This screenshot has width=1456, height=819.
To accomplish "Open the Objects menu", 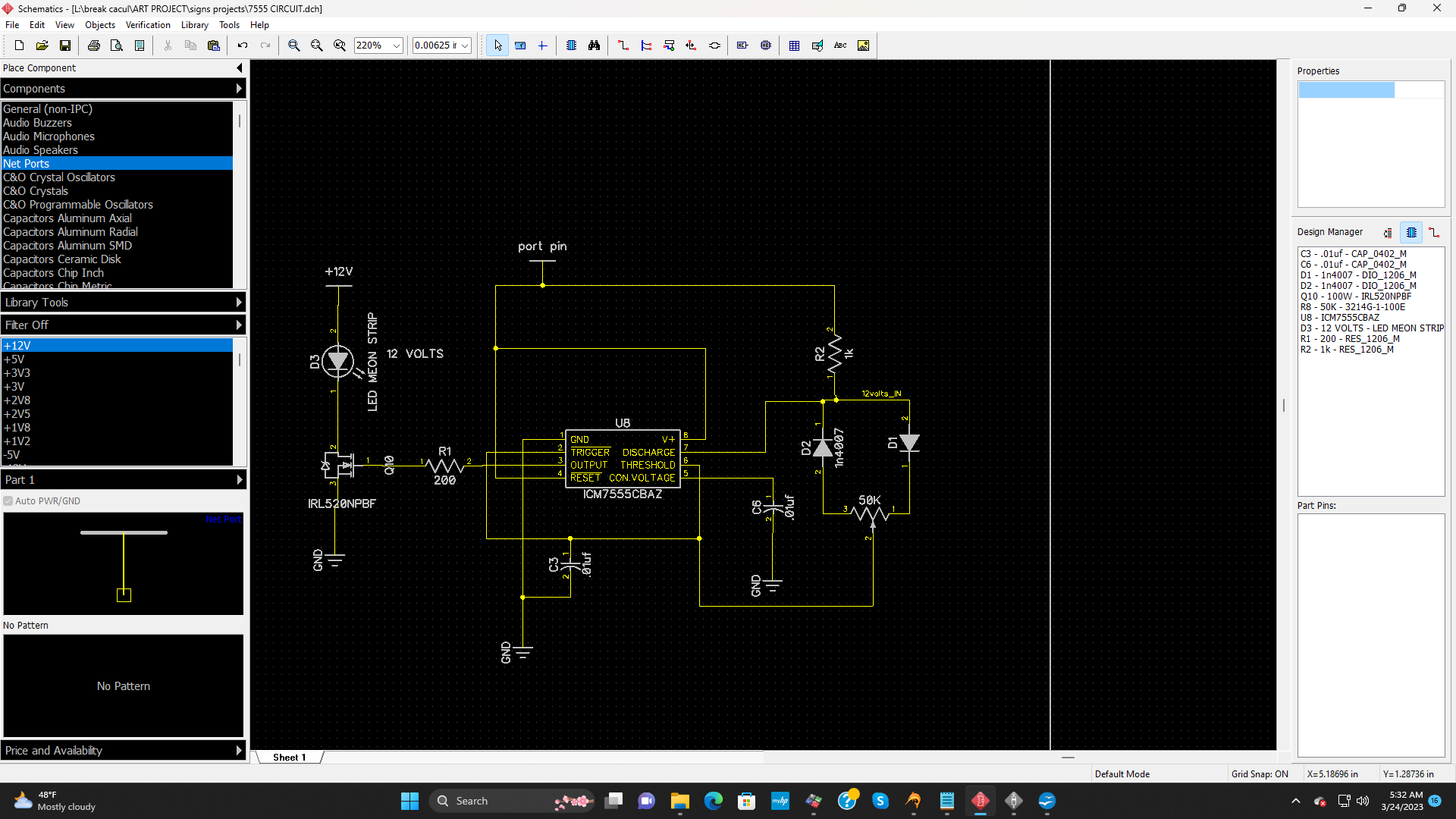I will point(100,25).
